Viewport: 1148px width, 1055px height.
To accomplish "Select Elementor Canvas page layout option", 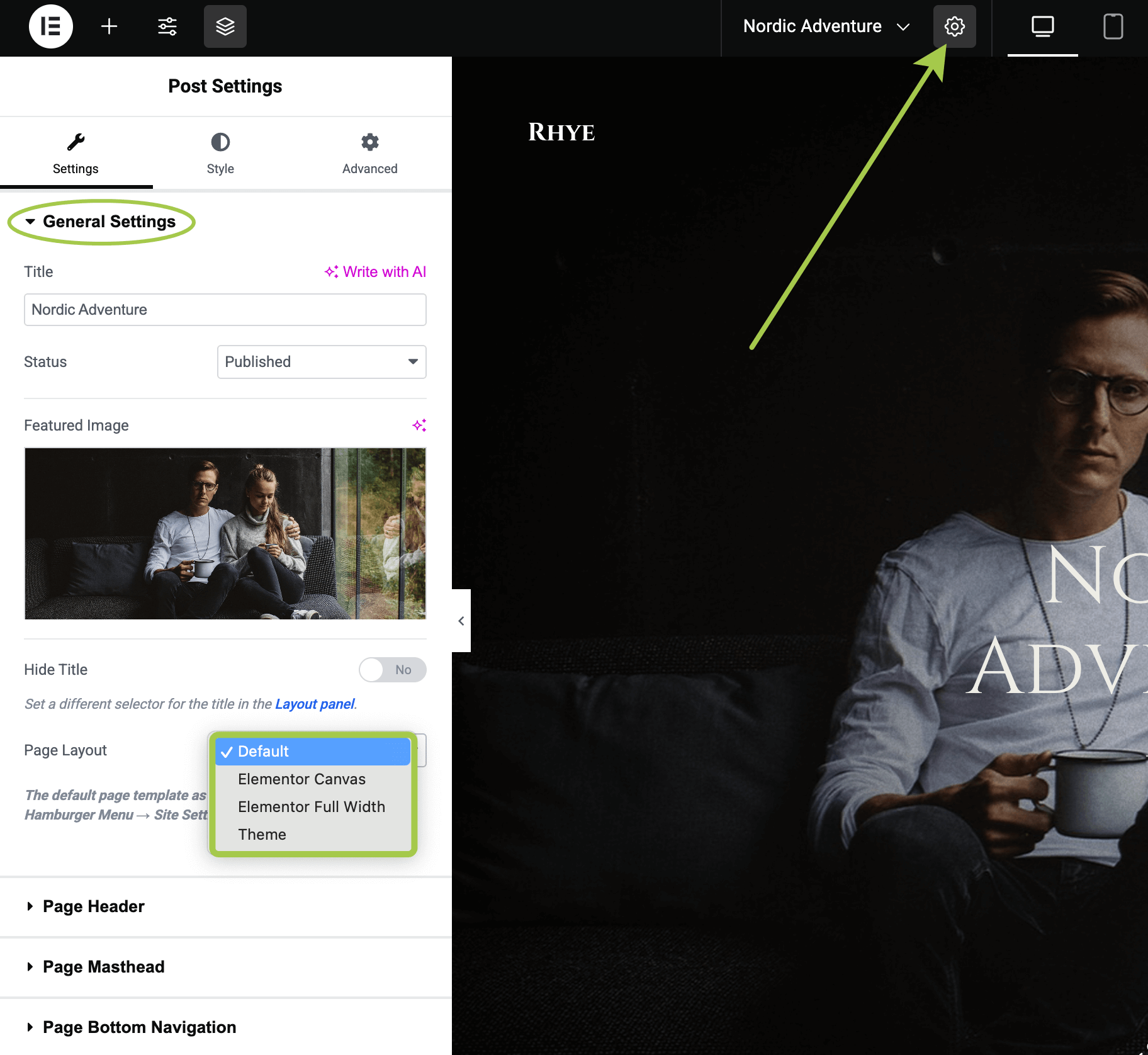I will click(301, 779).
